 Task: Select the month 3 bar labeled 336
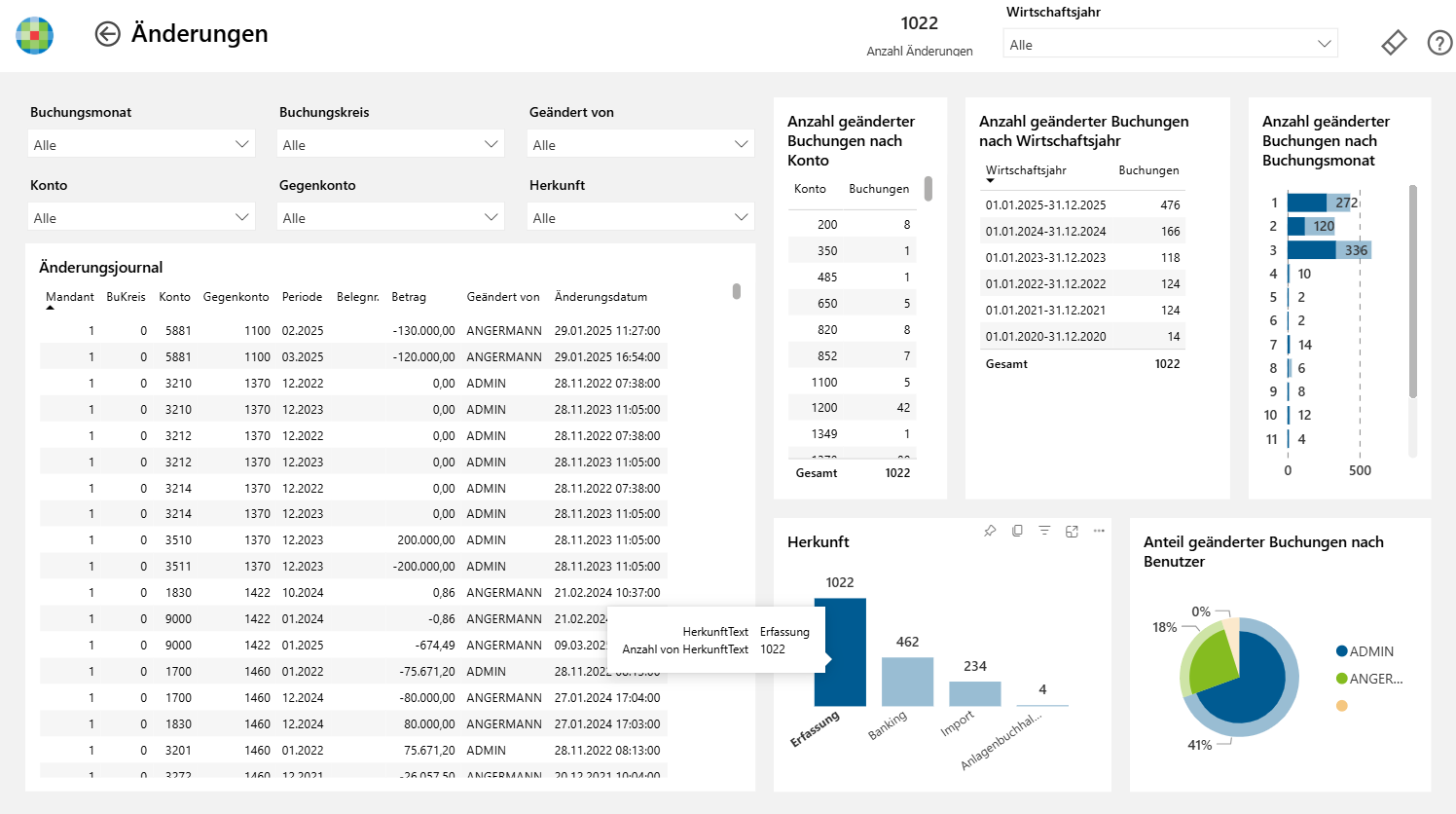point(1329,250)
